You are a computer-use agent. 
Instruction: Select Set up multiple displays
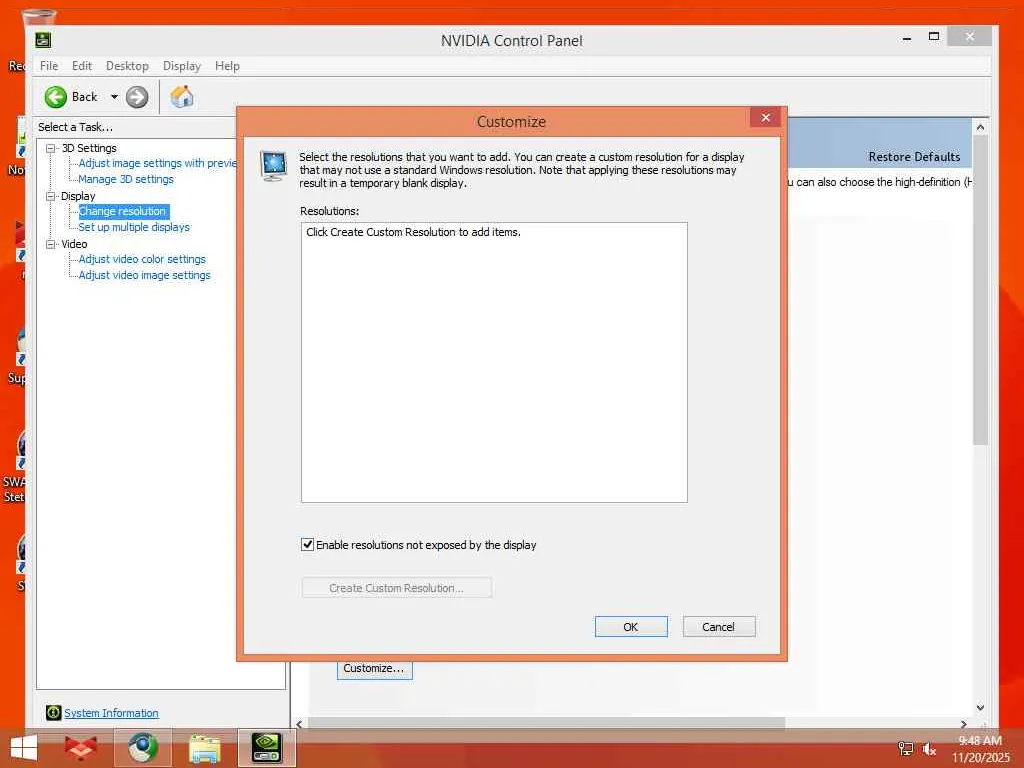(x=134, y=227)
